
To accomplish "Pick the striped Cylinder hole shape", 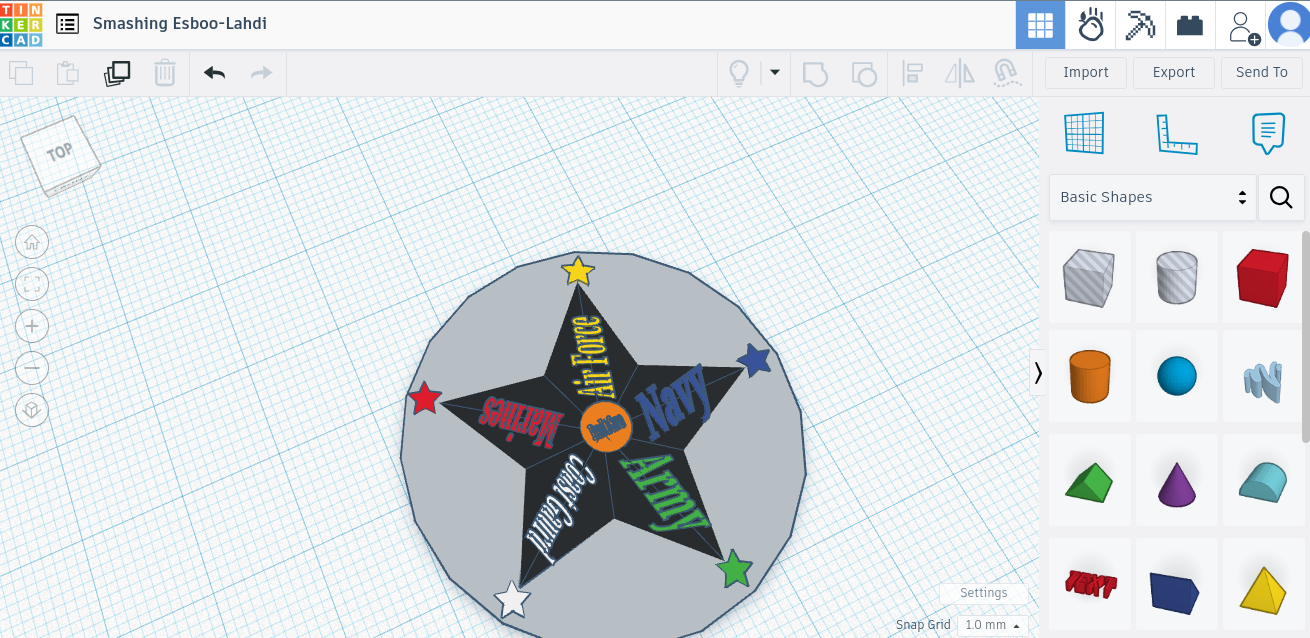I will pos(1177,278).
